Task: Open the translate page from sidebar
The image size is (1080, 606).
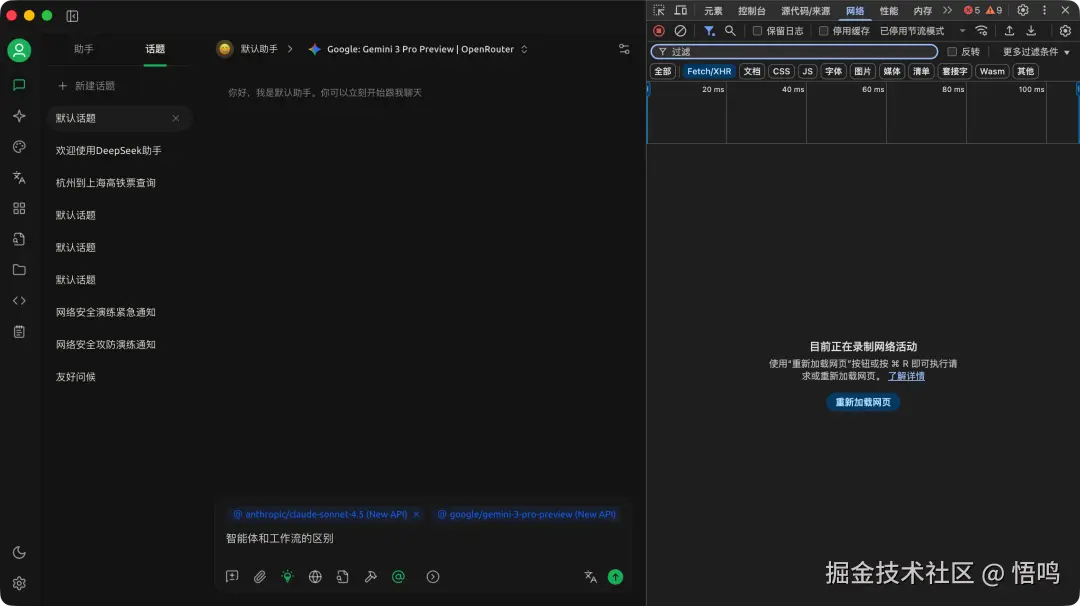Action: coord(19,178)
